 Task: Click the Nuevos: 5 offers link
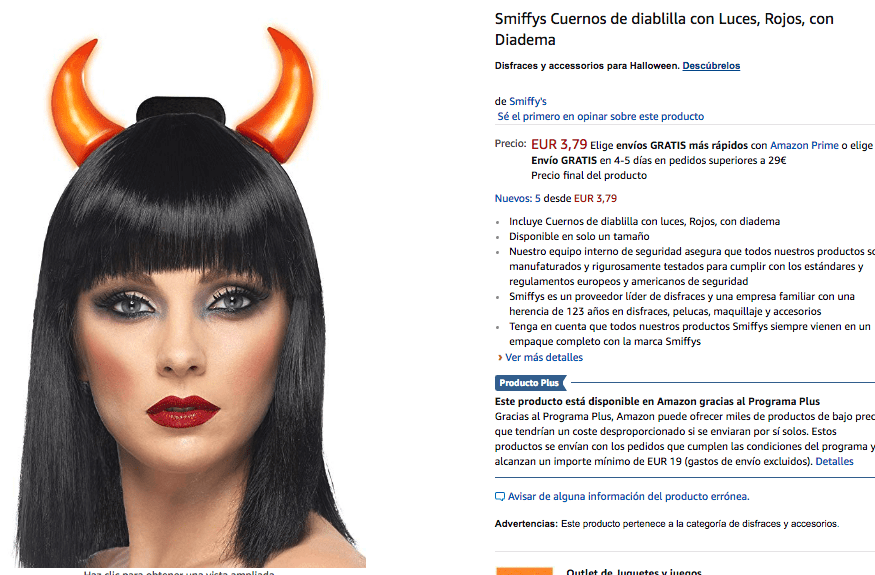click(517, 198)
